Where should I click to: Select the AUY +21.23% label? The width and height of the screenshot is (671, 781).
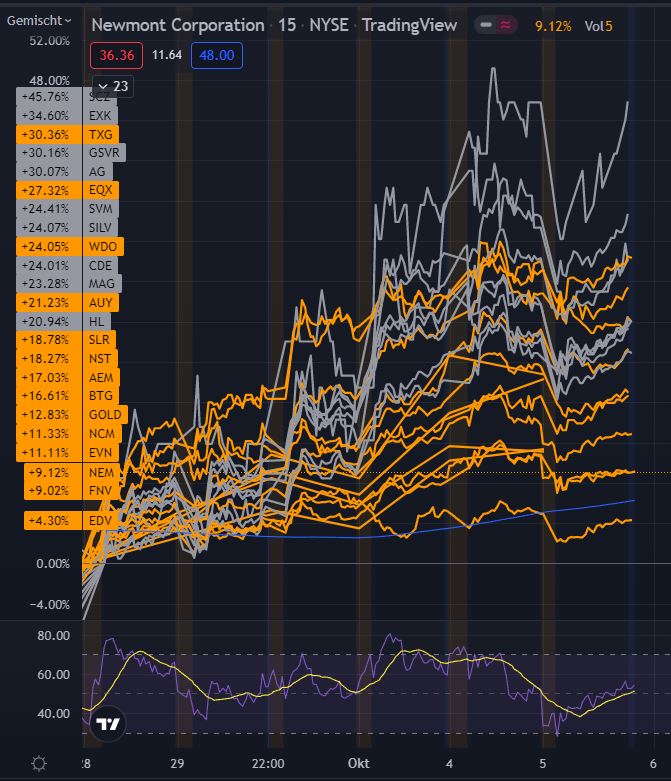click(x=68, y=302)
